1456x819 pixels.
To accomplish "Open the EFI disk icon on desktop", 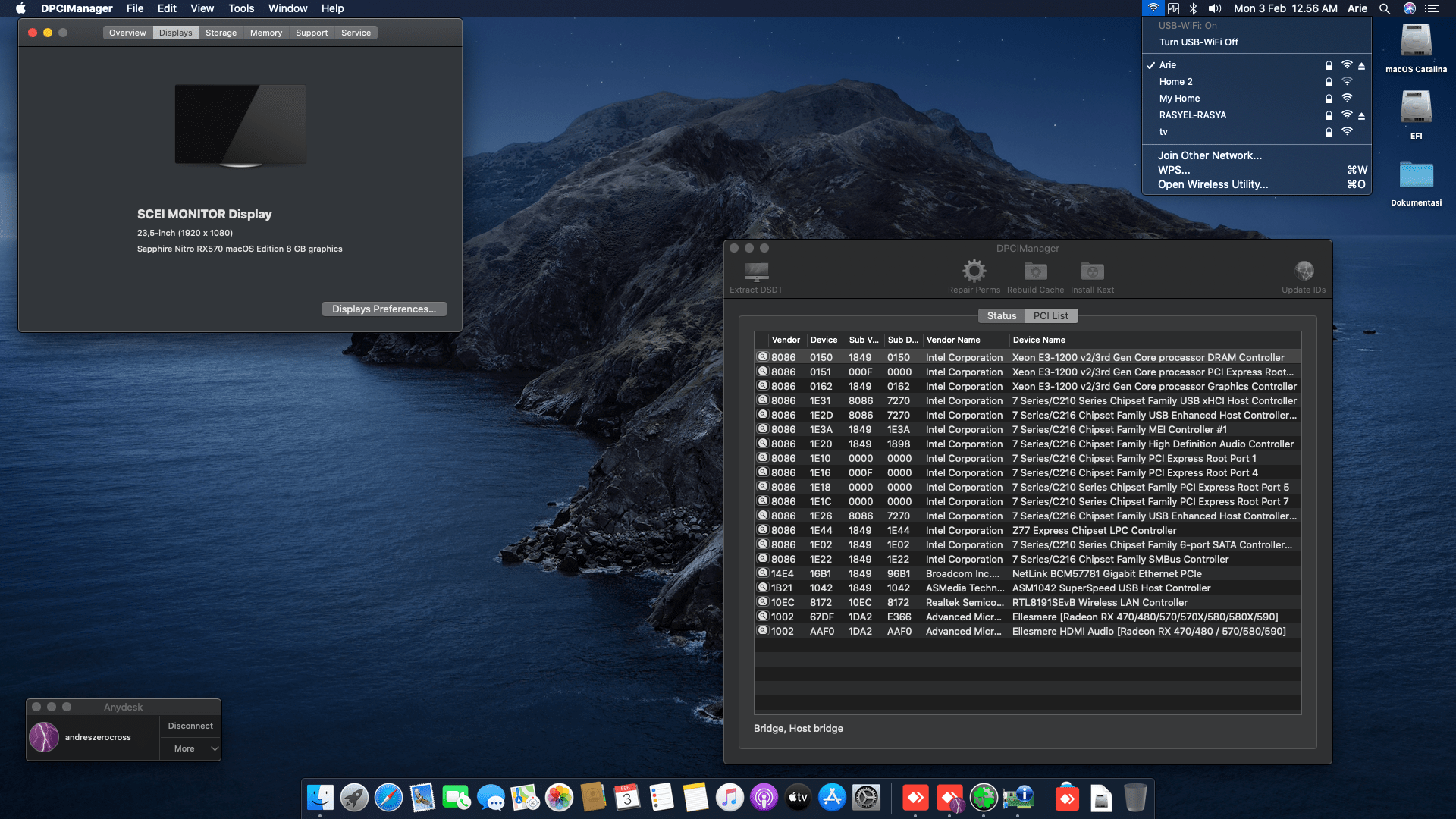I will point(1415,108).
